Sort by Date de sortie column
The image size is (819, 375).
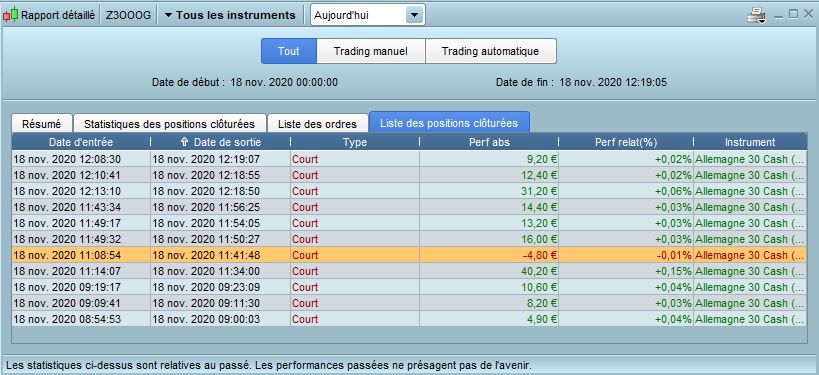click(220, 142)
